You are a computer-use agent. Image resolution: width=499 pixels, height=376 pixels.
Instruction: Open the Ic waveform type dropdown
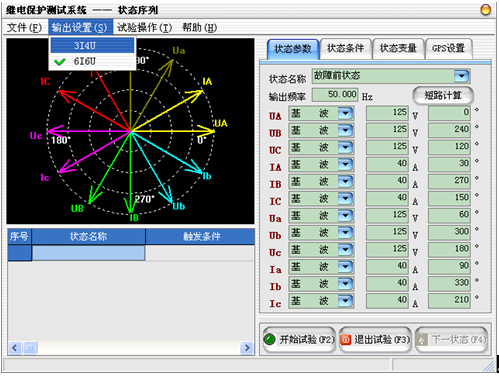click(345, 301)
